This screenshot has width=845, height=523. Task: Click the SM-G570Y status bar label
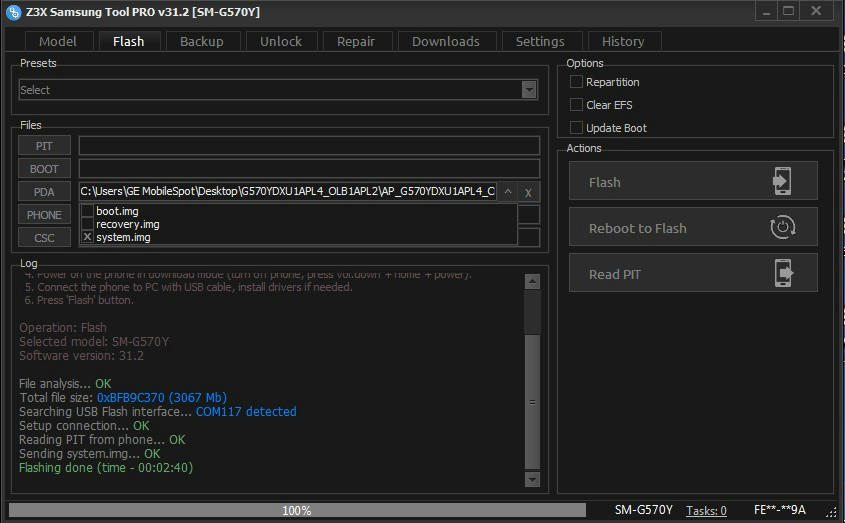click(643, 510)
